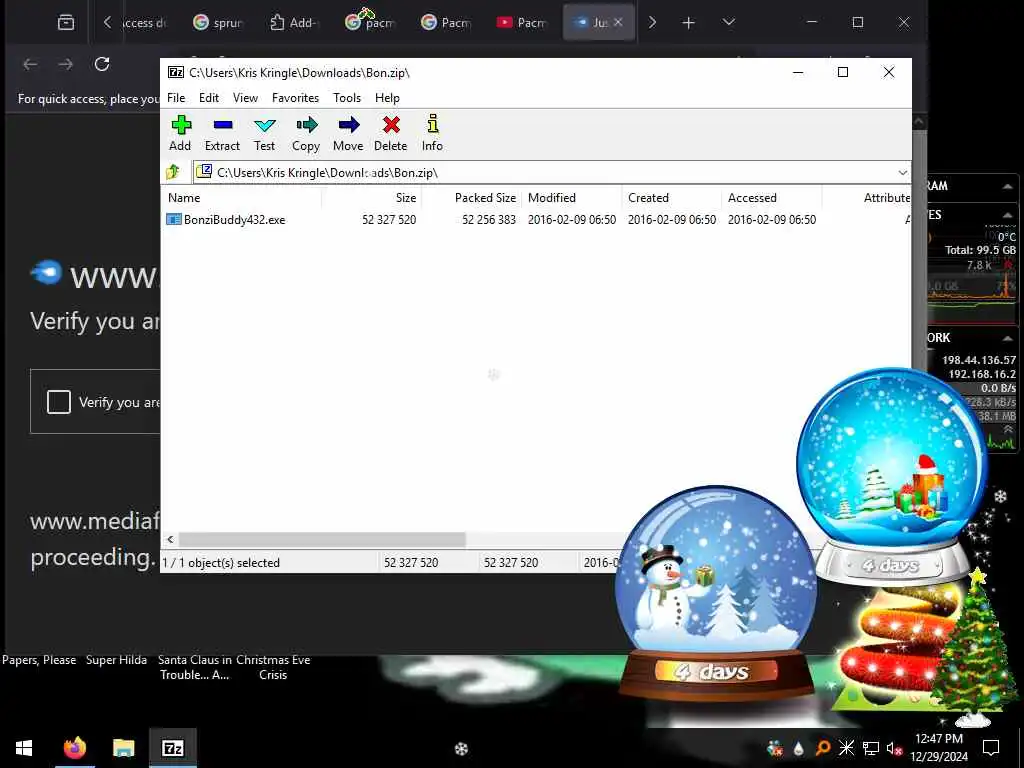Click the Modified date 2016-02-09 06:50 cell
The width and height of the screenshot is (1024, 768).
[572, 219]
